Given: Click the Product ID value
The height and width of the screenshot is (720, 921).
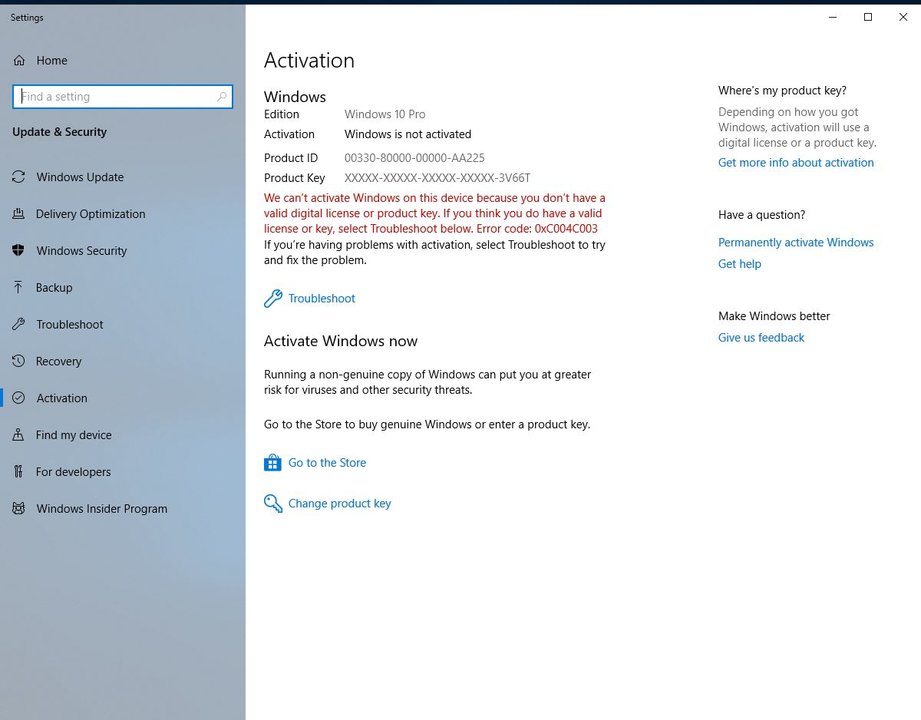Looking at the screenshot, I should 414,158.
